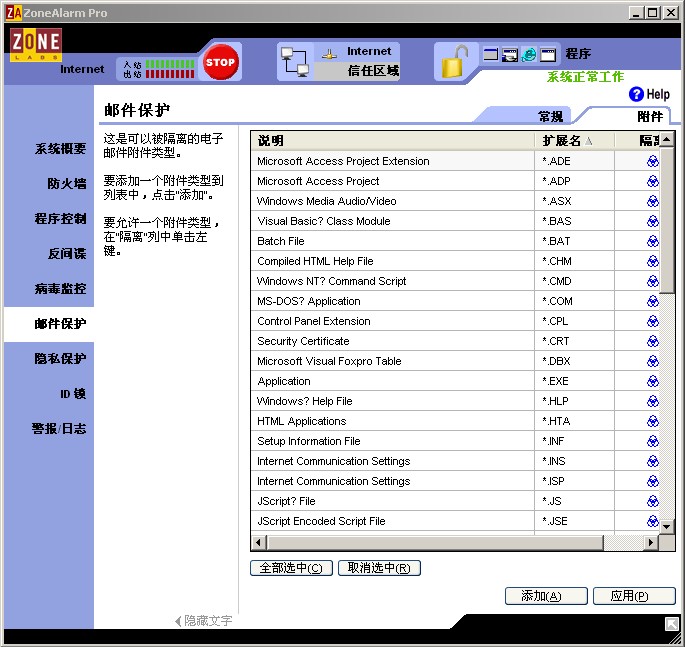
Task: Toggle quarantine for *.BAS extension
Action: tap(653, 221)
